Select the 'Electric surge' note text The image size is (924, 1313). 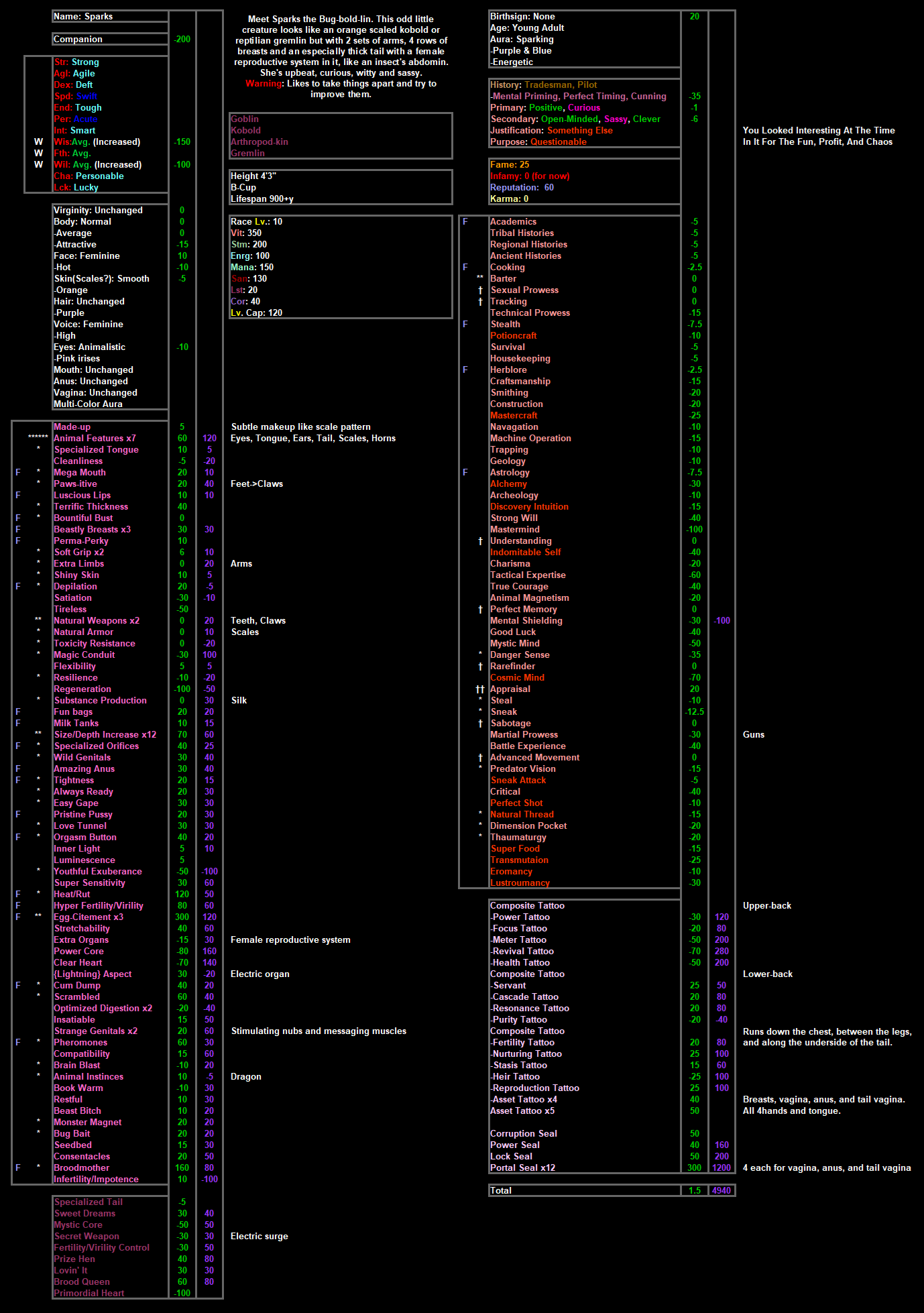click(259, 1236)
